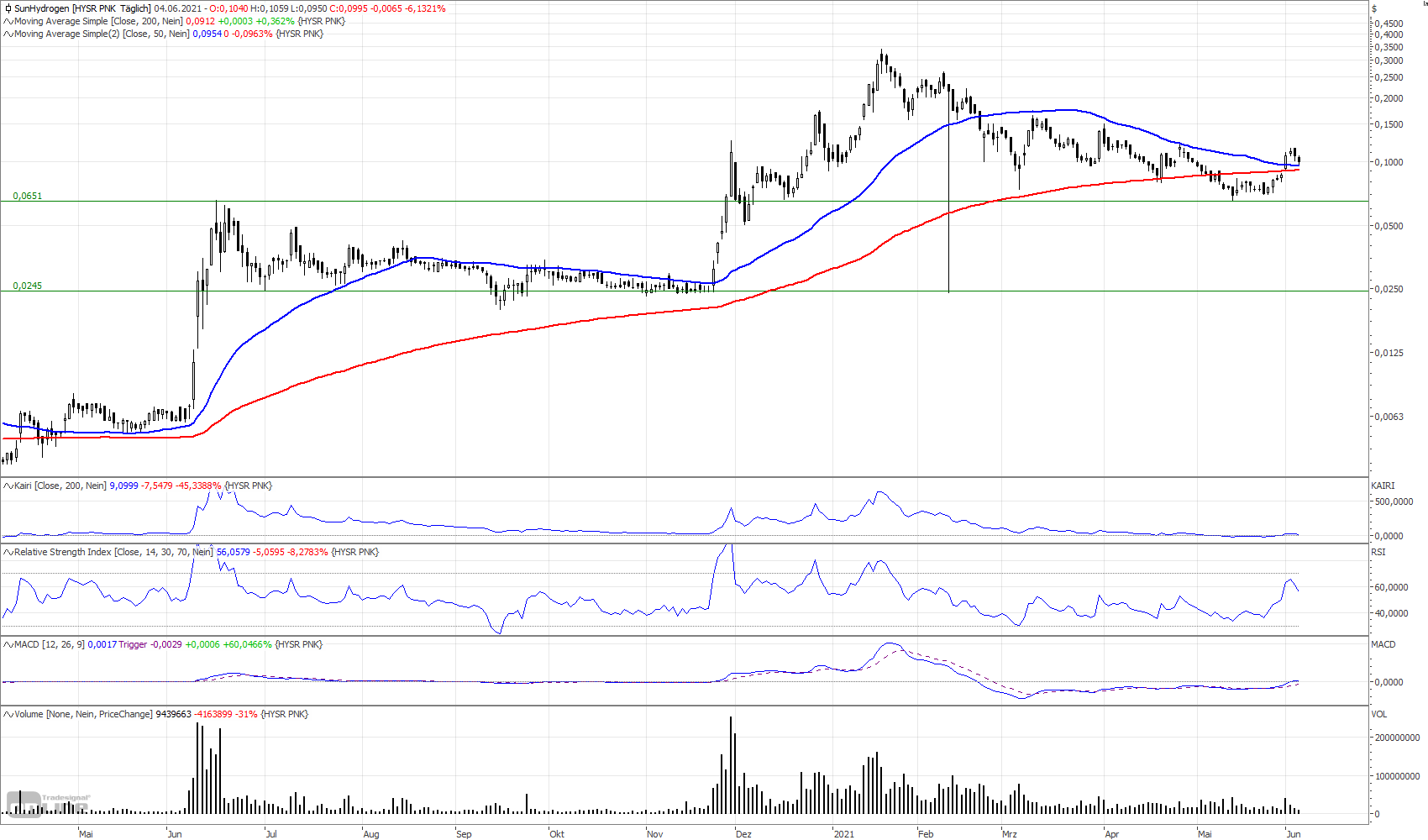Select the Volume [None, Nein, PriceChange] legend

coord(83,714)
